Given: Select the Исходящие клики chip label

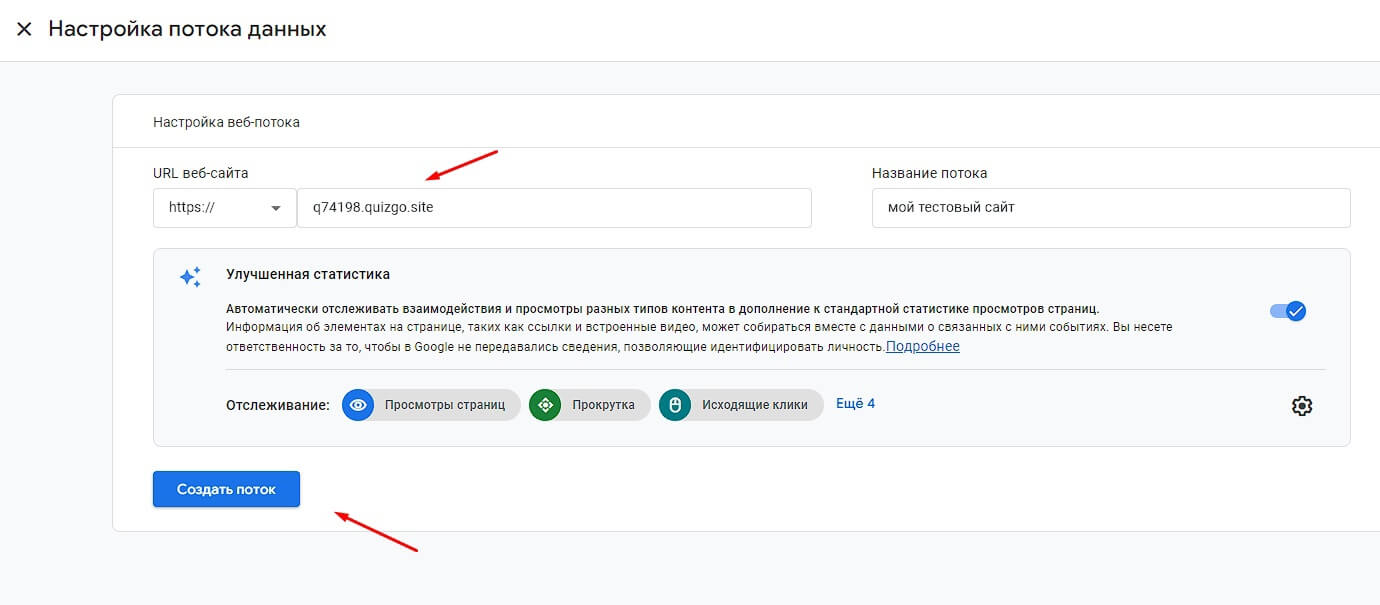Looking at the screenshot, I should [753, 405].
